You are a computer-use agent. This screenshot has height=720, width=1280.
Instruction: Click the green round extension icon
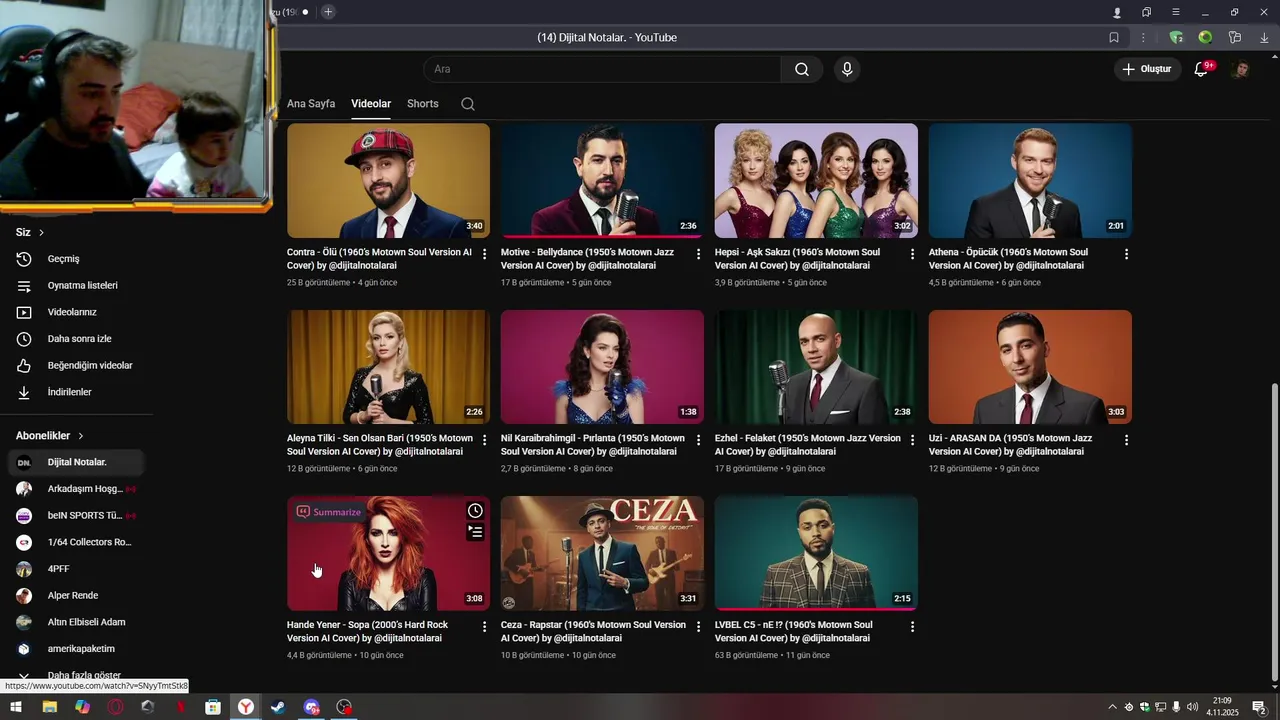pyautogui.click(x=1205, y=37)
